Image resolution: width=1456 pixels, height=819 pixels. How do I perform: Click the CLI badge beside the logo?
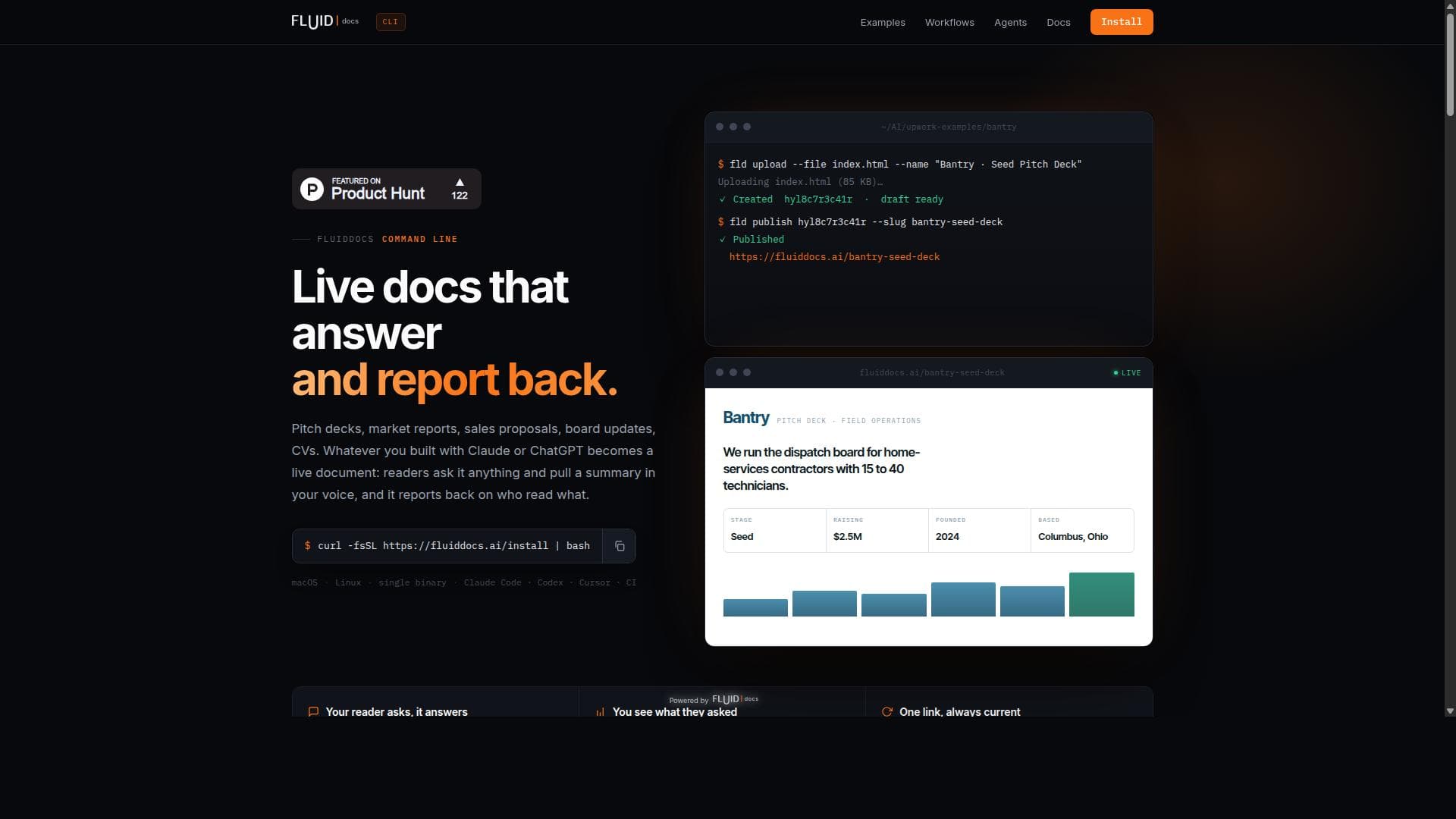pos(391,22)
